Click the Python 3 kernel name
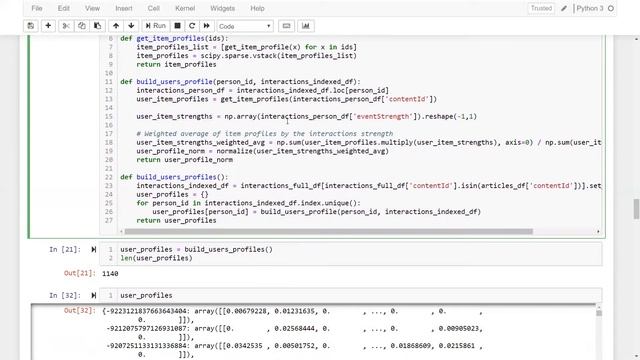Image resolution: width=640 pixels, height=360 pixels. (x=590, y=8)
